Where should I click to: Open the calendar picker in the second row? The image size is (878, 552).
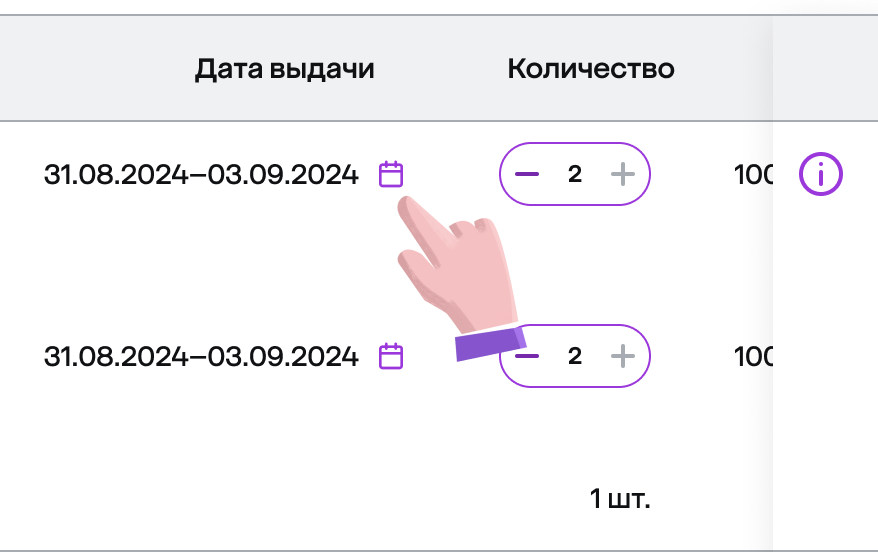(391, 356)
